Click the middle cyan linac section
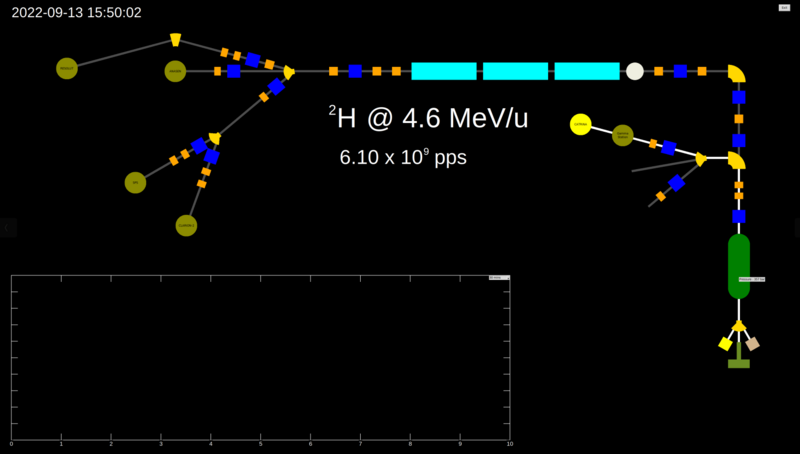The width and height of the screenshot is (800, 454). (515, 71)
